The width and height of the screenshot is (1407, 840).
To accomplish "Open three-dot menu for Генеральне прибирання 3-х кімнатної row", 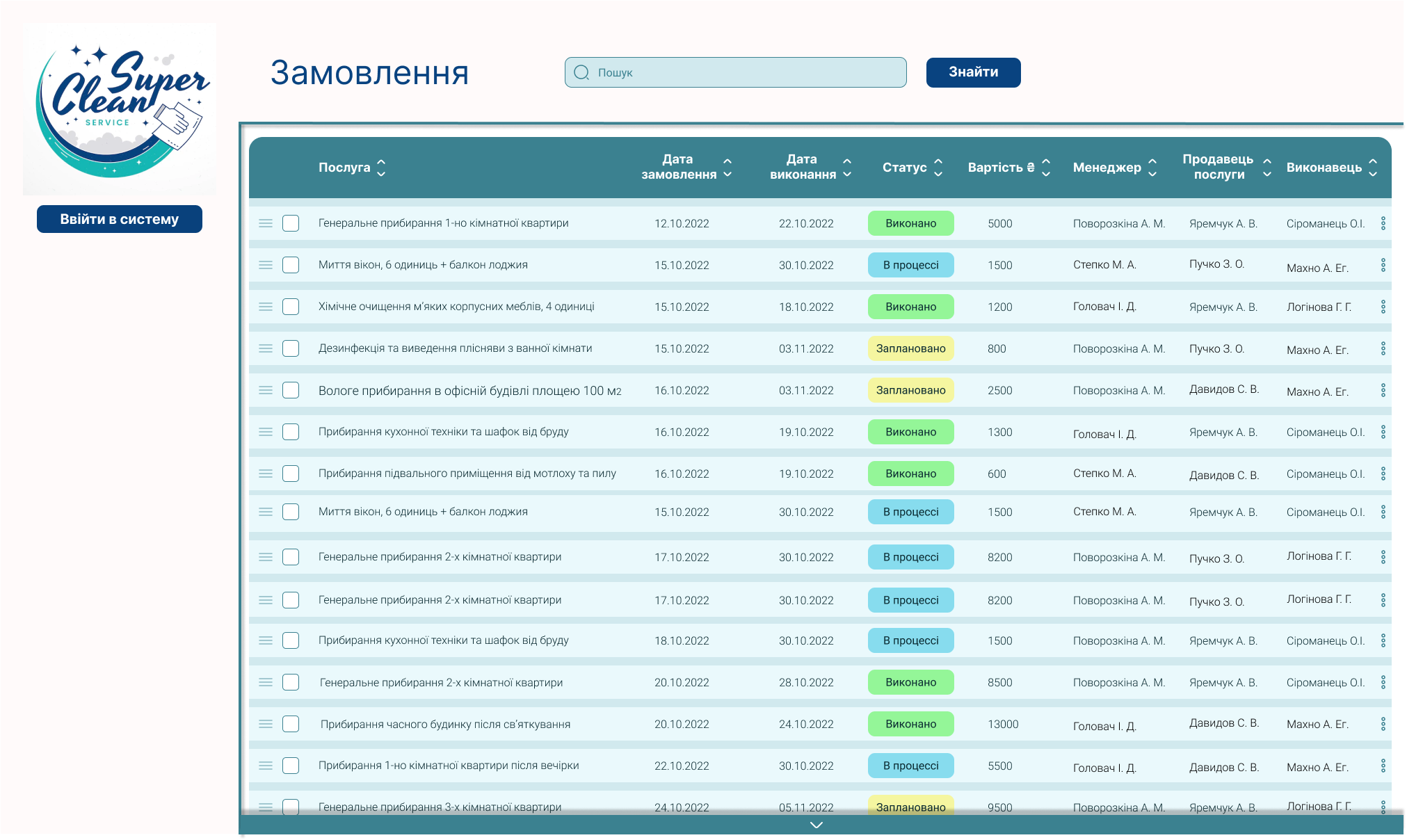I will (x=1383, y=807).
